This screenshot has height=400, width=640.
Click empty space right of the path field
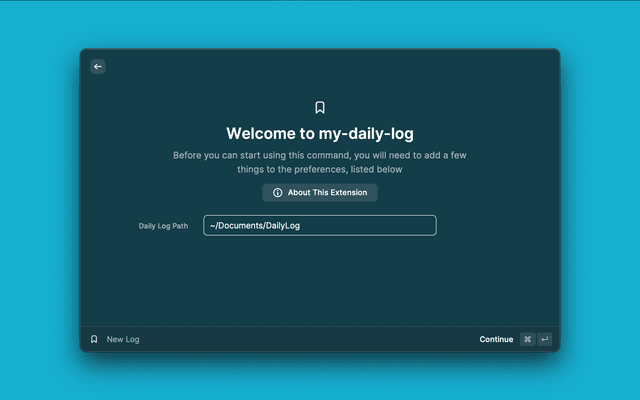tap(495, 226)
